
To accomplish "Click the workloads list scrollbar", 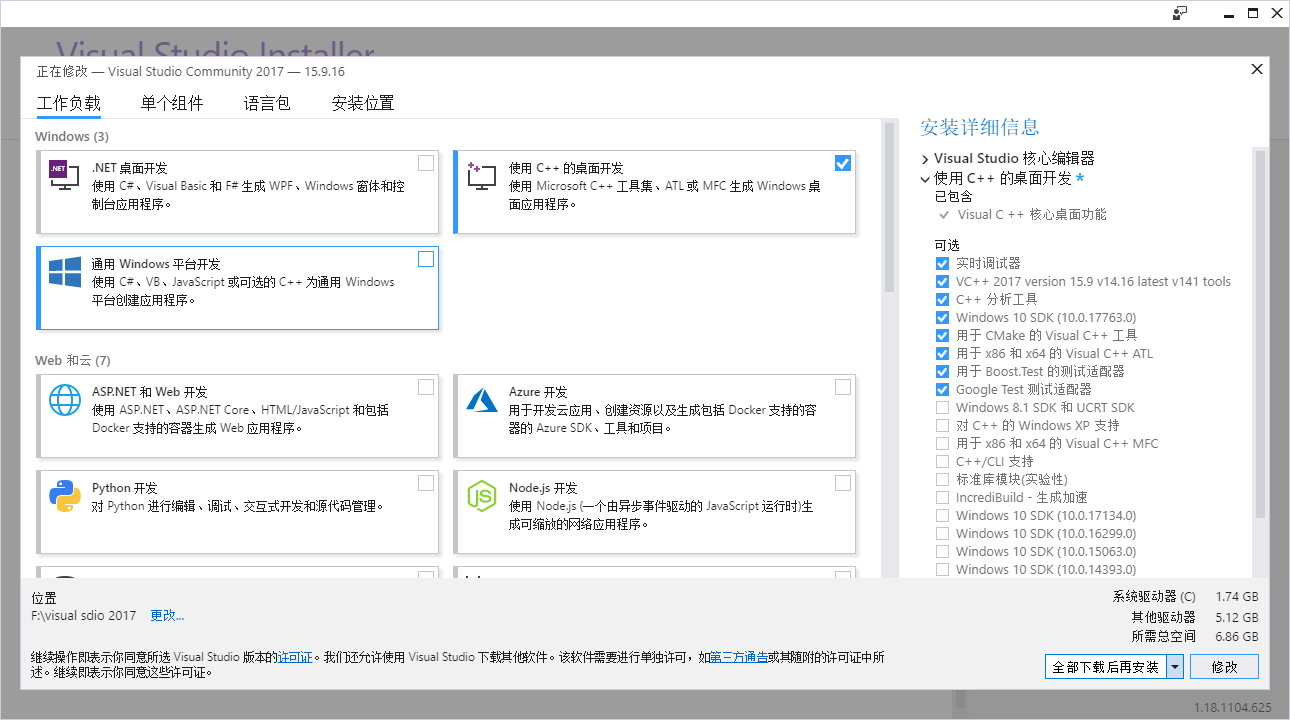I will pos(889,207).
